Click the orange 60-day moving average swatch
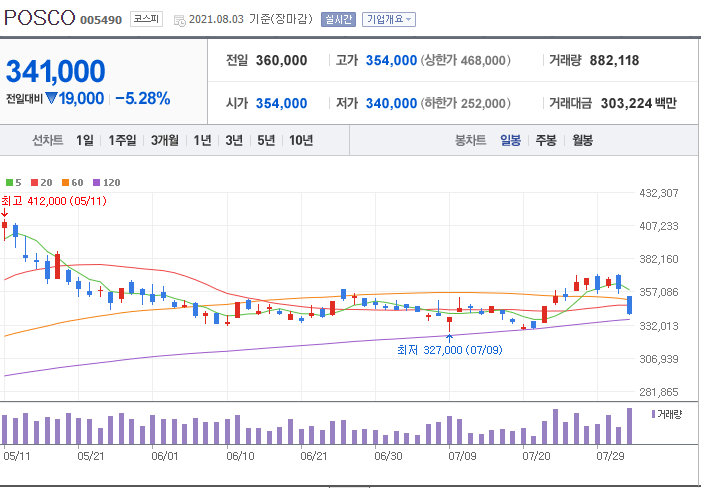 coord(65,182)
